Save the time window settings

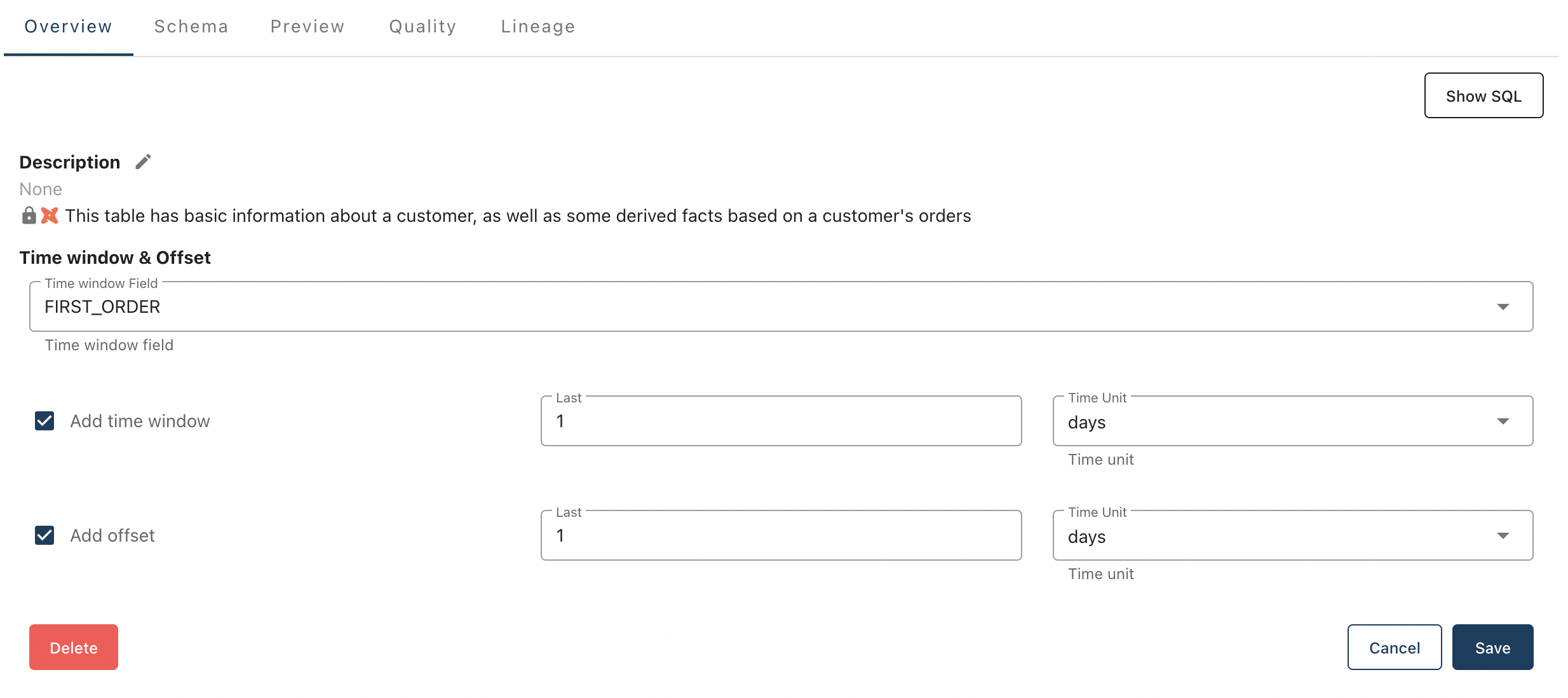pos(1492,647)
